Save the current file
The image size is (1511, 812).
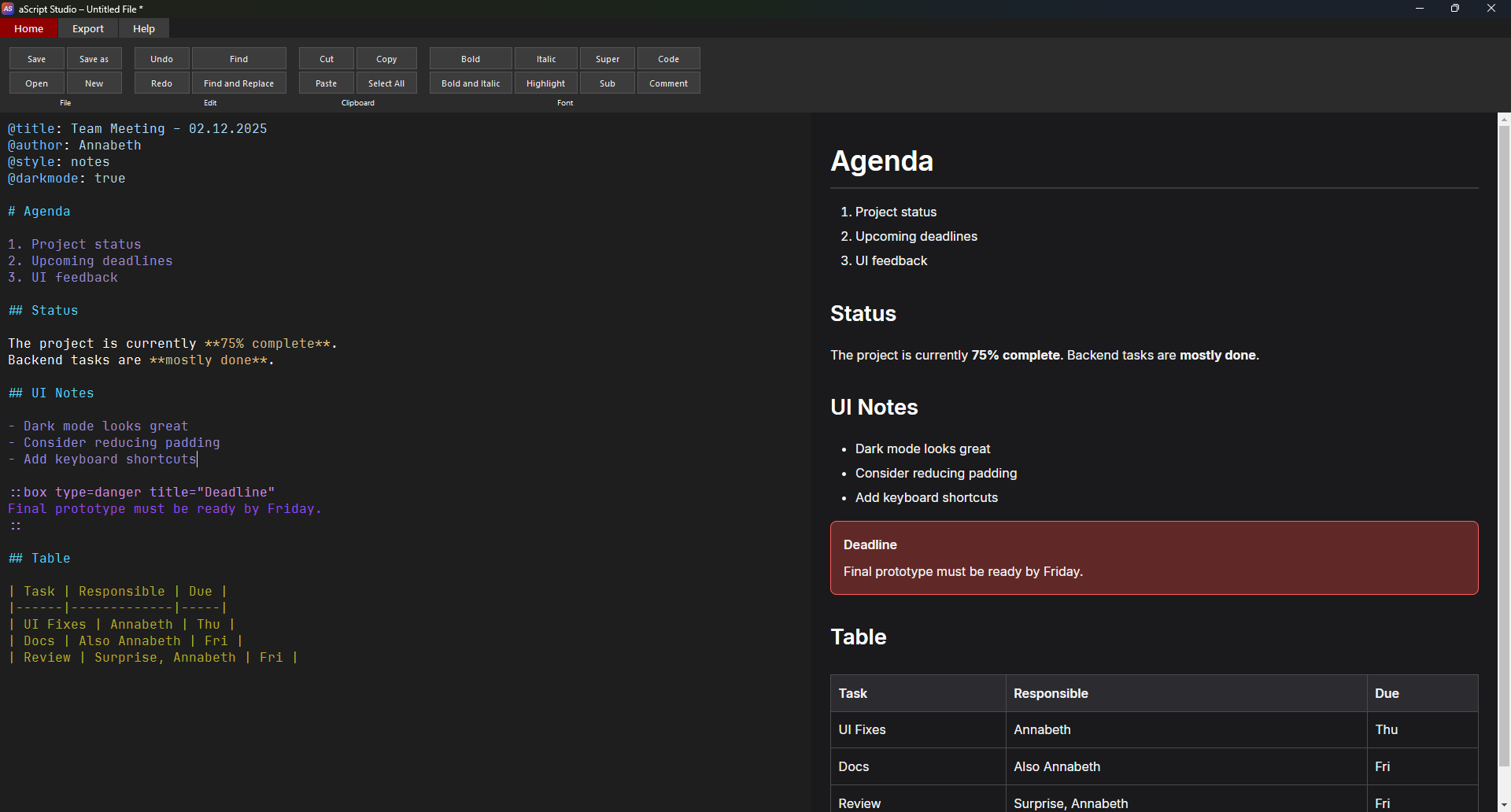click(35, 58)
